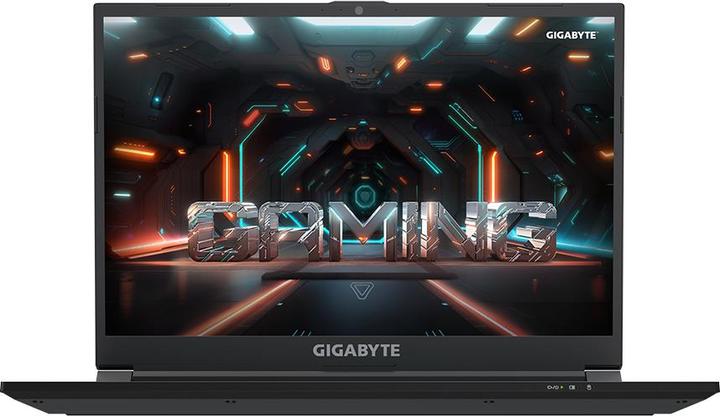Screen dimensions: 720x416
Task: Click the power status indicator icon with green LED
Action: tap(555, 388)
